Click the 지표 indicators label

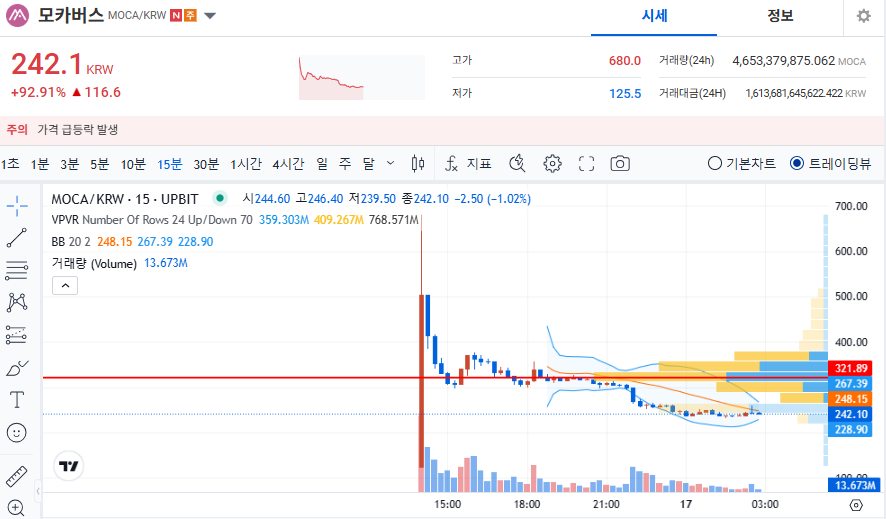click(479, 164)
